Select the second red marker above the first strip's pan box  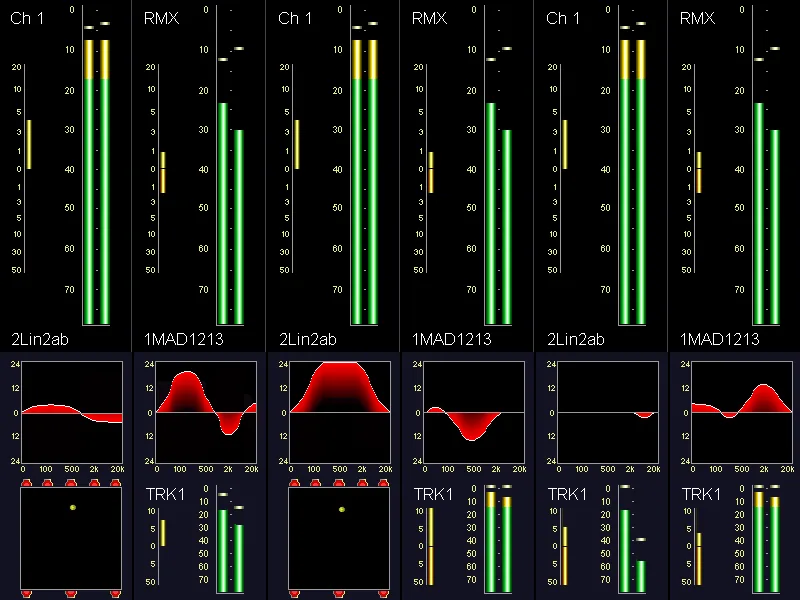pos(47,483)
